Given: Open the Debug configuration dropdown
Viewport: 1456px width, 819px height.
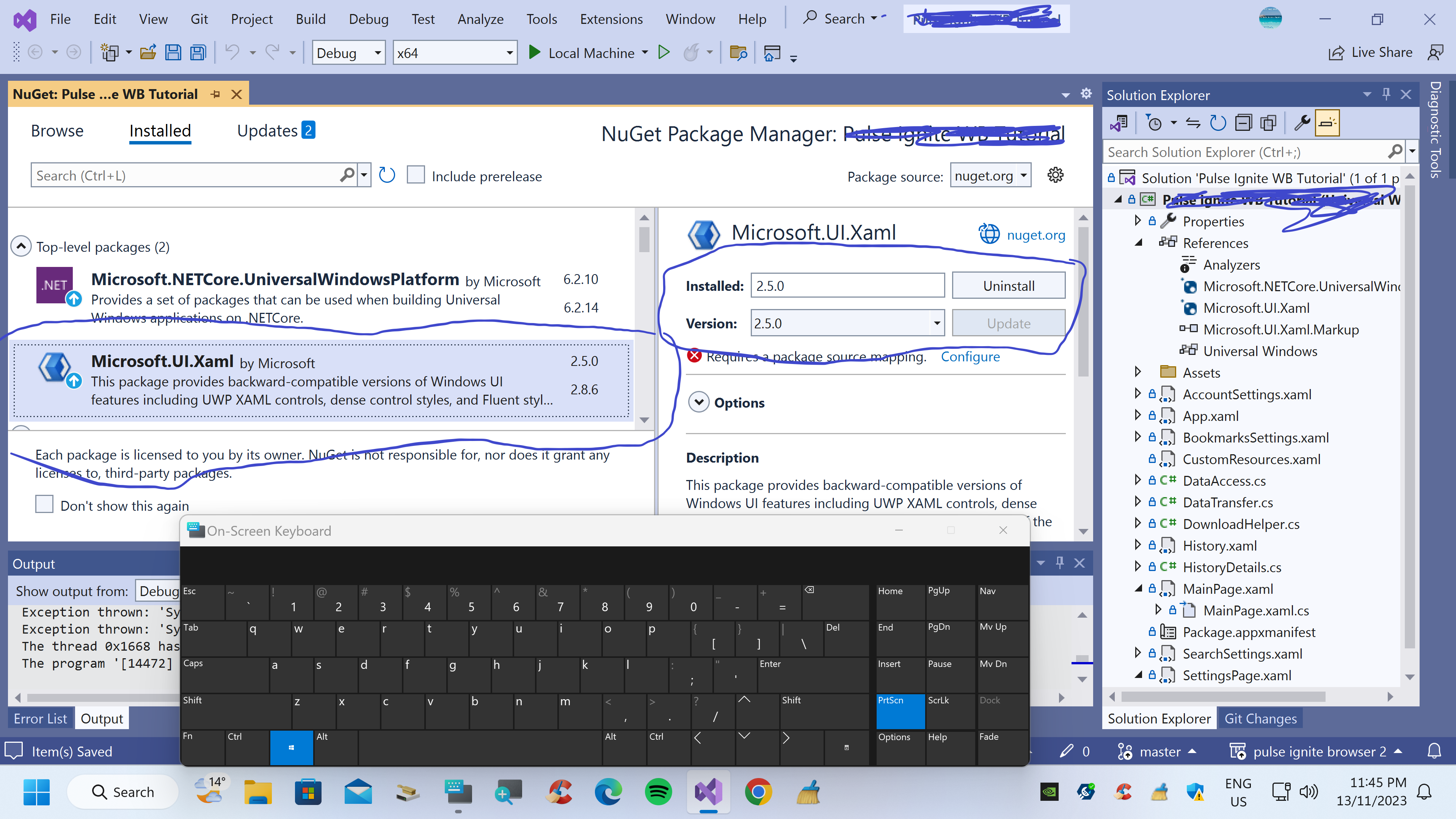Looking at the screenshot, I should click(x=349, y=53).
